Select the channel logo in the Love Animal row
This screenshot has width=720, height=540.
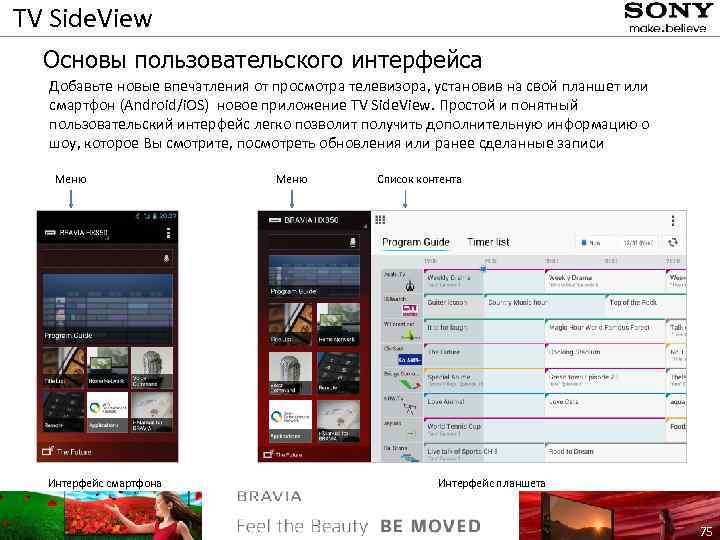coord(410,408)
